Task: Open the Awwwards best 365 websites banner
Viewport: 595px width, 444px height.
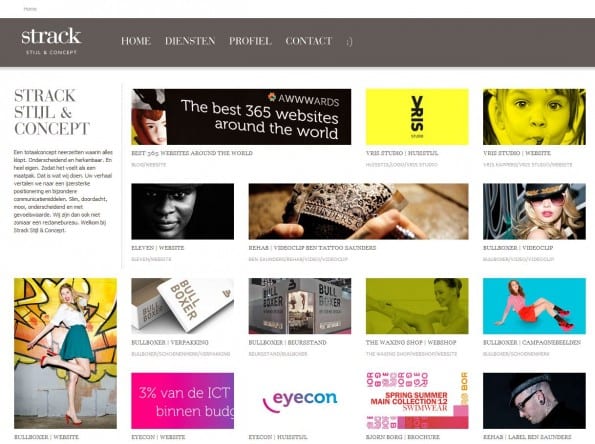Action: pyautogui.click(x=241, y=117)
